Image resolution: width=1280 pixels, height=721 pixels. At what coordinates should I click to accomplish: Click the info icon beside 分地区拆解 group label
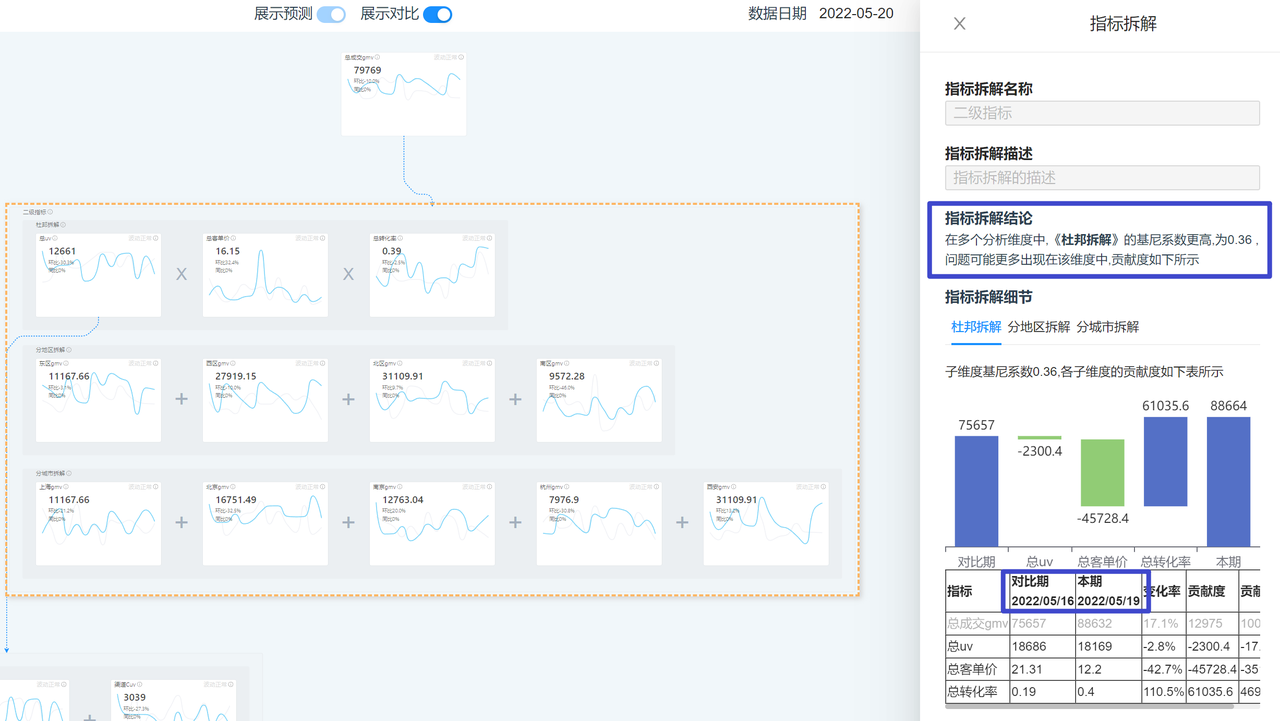click(x=69, y=350)
